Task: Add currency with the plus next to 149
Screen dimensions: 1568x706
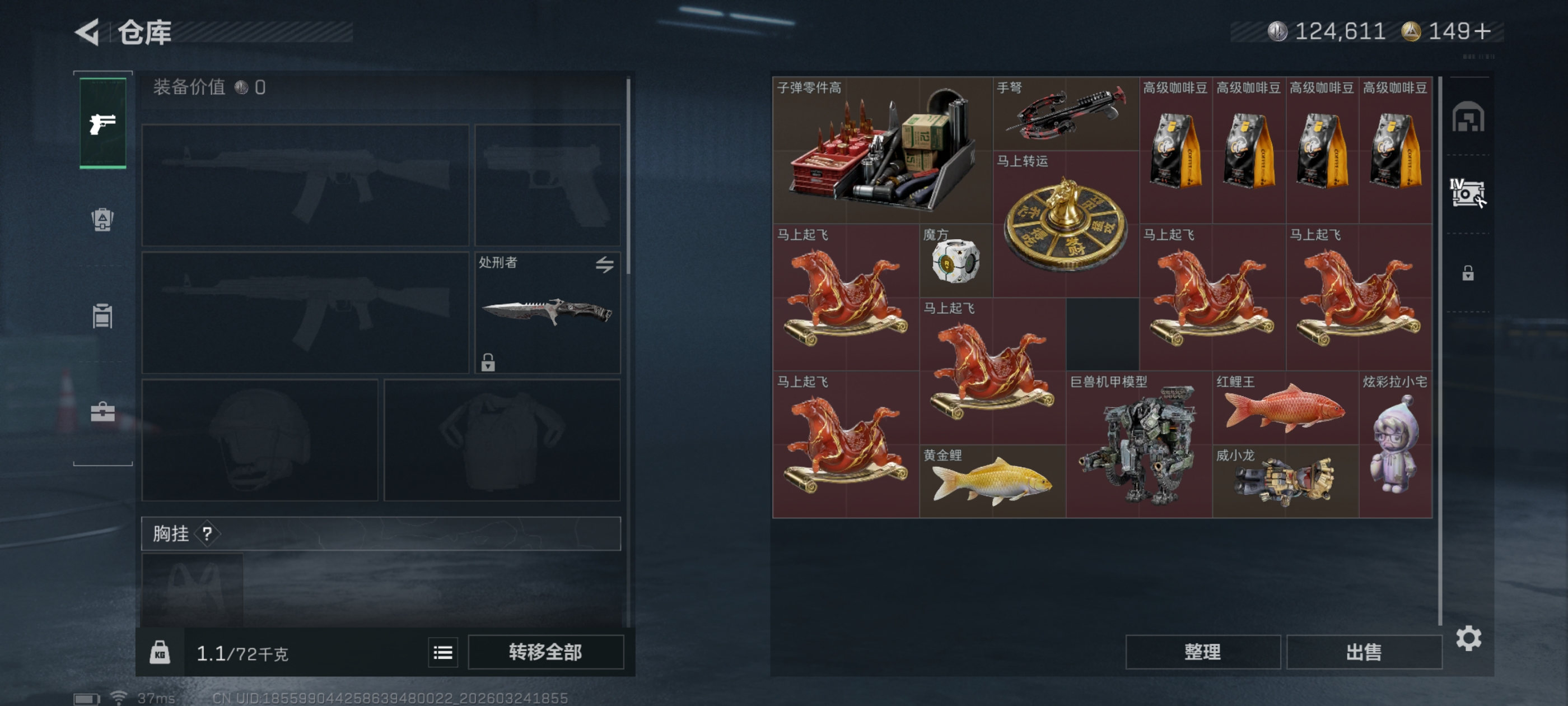Action: (x=1483, y=31)
